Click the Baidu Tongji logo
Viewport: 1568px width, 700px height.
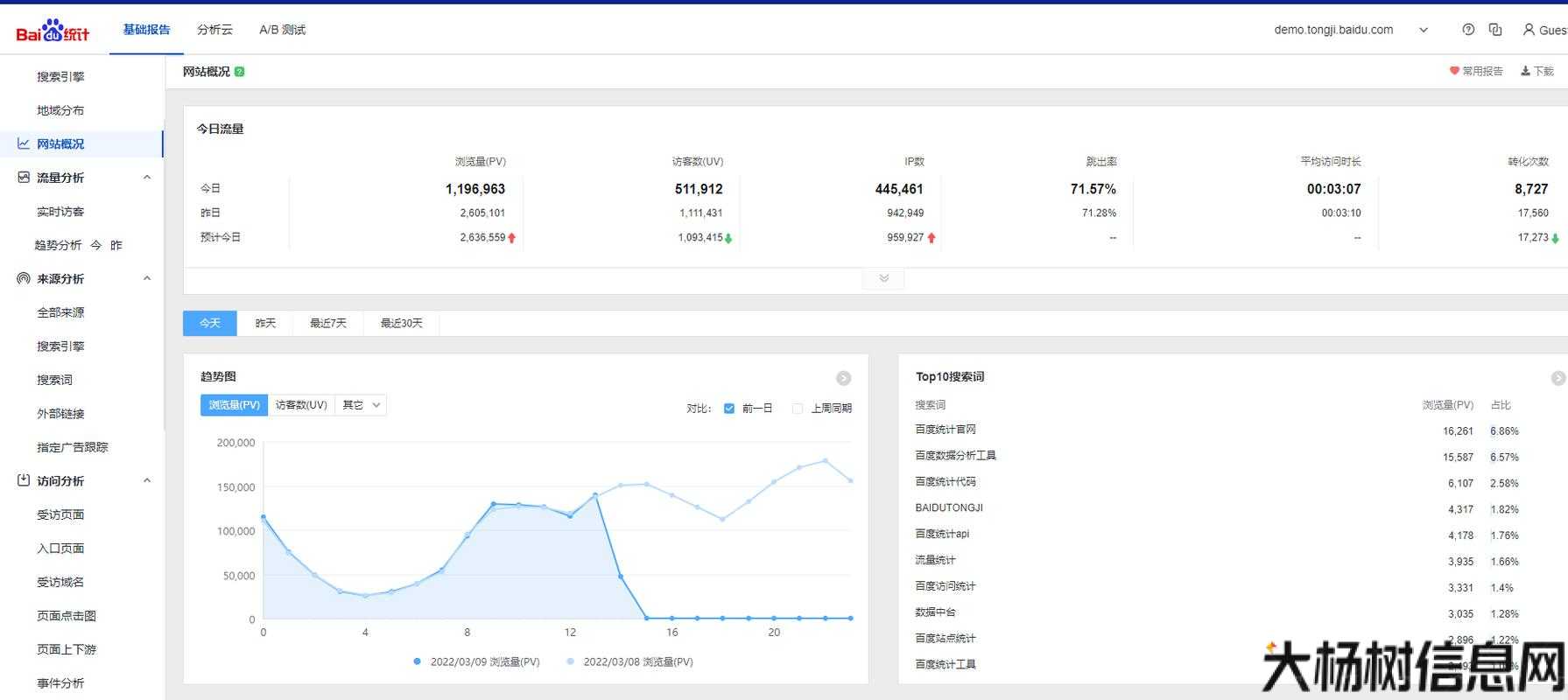pyautogui.click(x=53, y=31)
